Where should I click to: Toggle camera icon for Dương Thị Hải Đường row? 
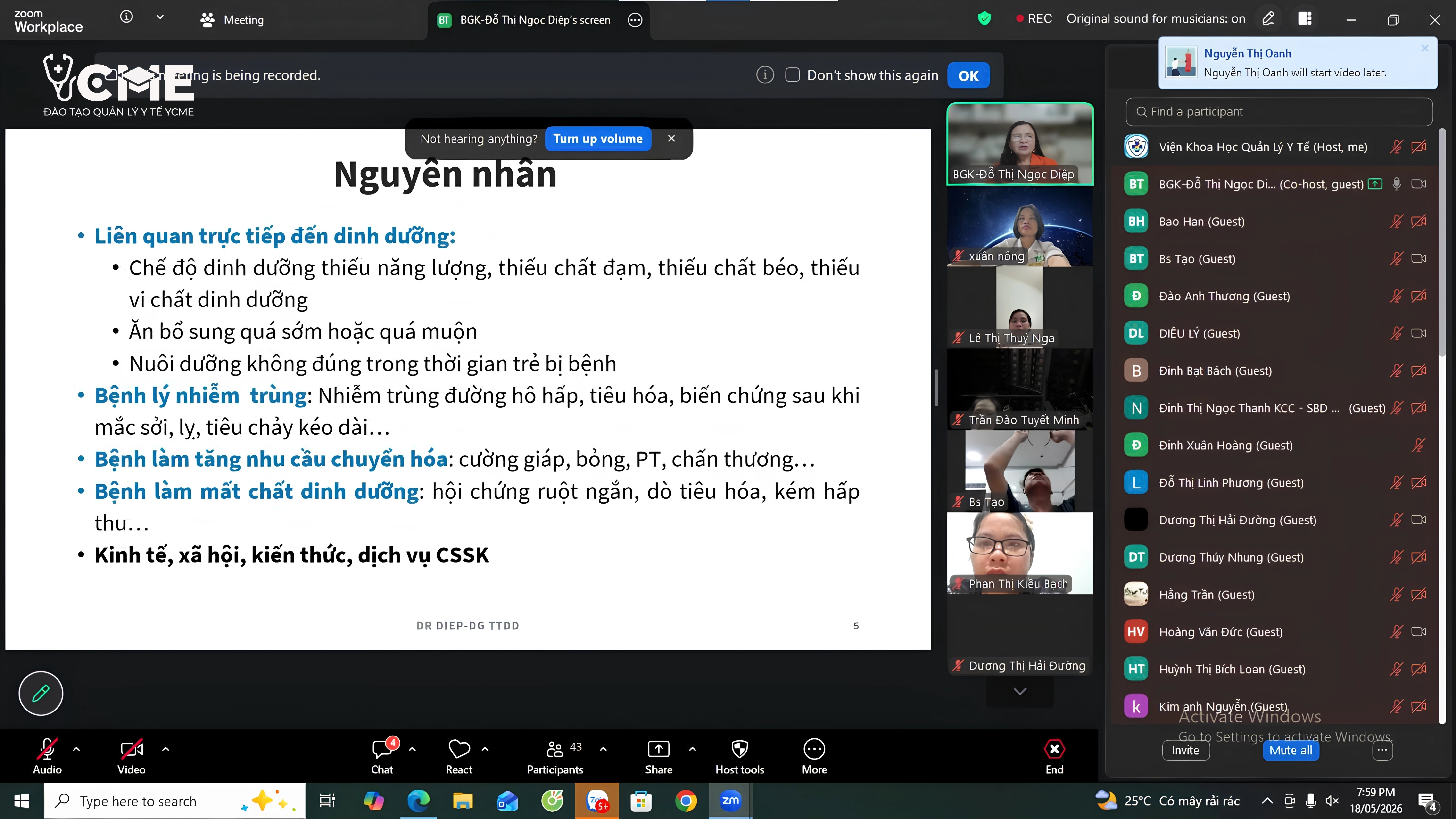[1419, 520]
